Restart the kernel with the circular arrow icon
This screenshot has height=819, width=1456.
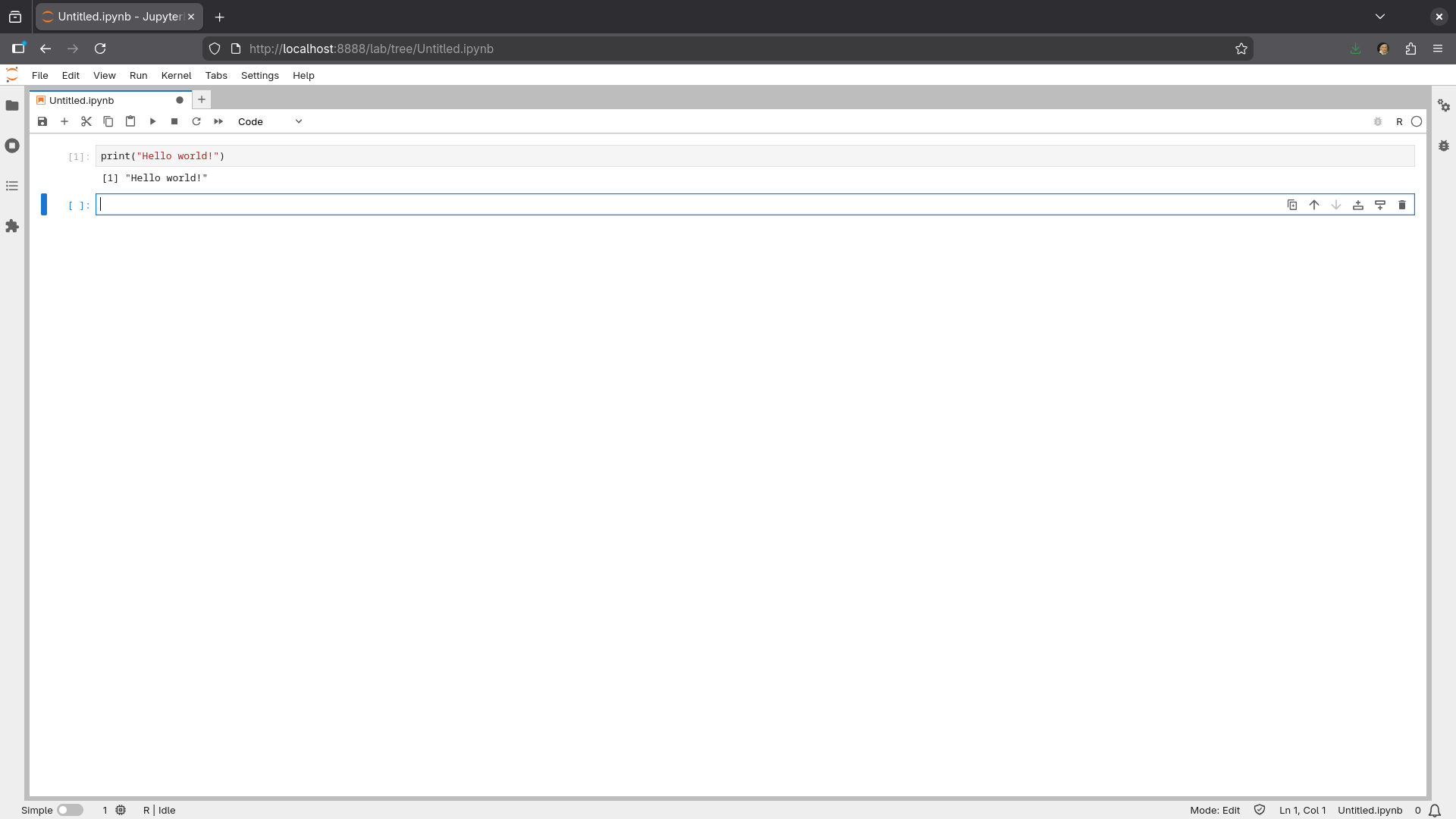click(196, 121)
